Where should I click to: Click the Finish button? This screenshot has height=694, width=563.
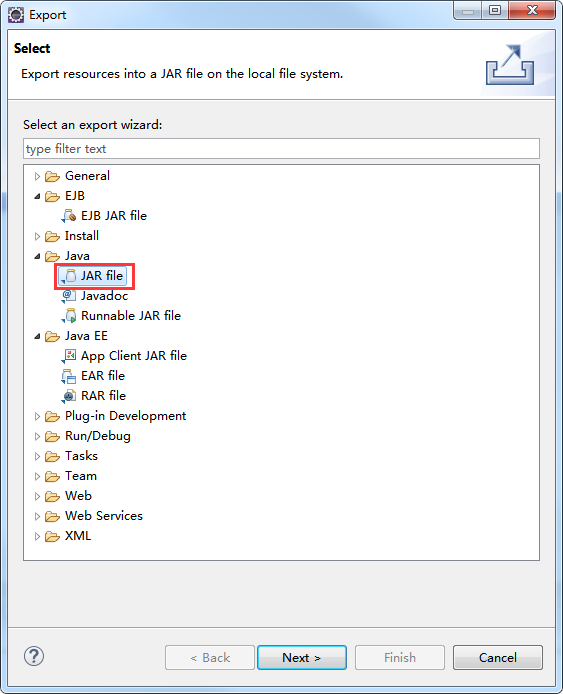click(400, 658)
